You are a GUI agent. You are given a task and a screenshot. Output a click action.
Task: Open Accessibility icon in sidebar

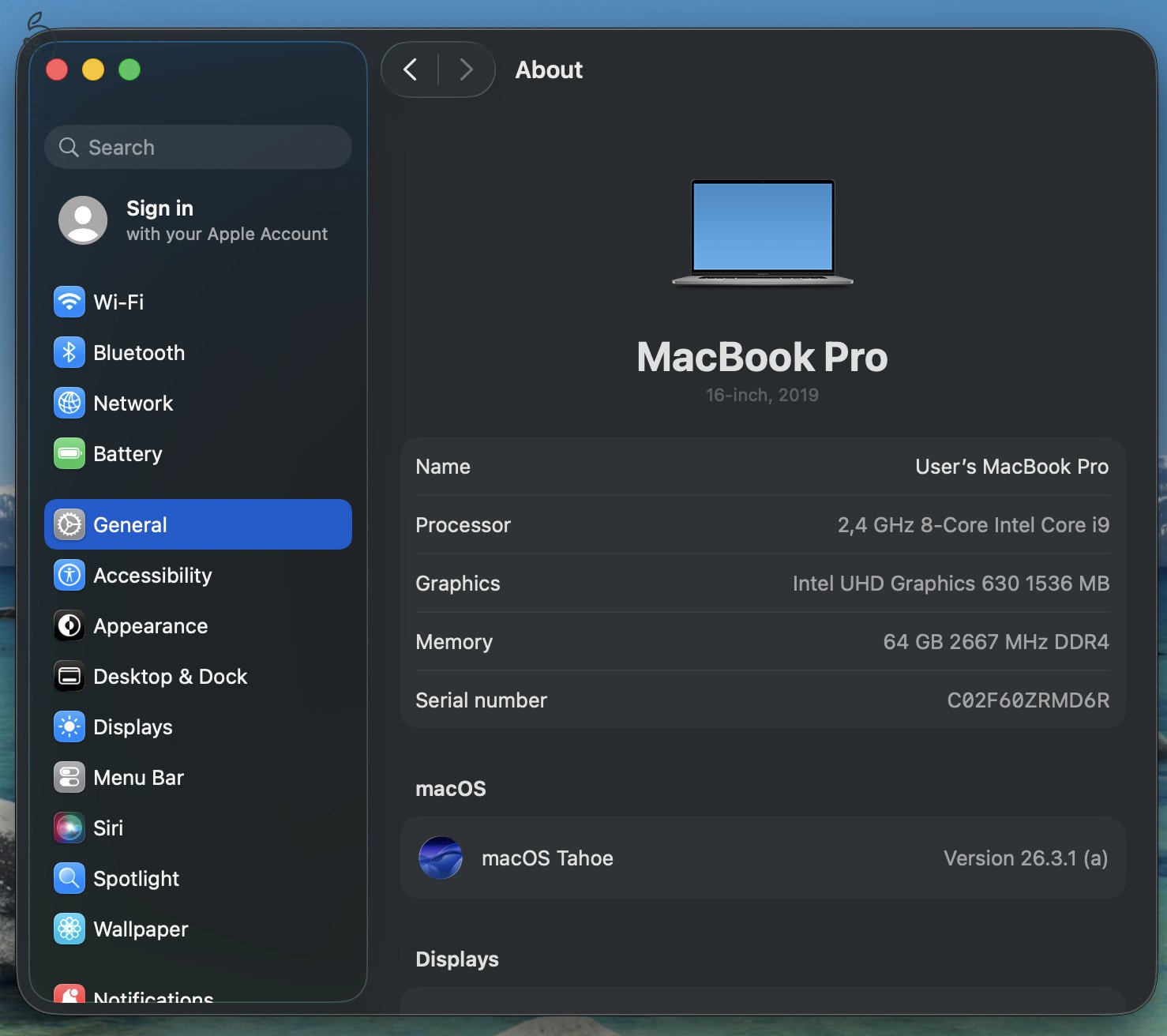coord(69,575)
